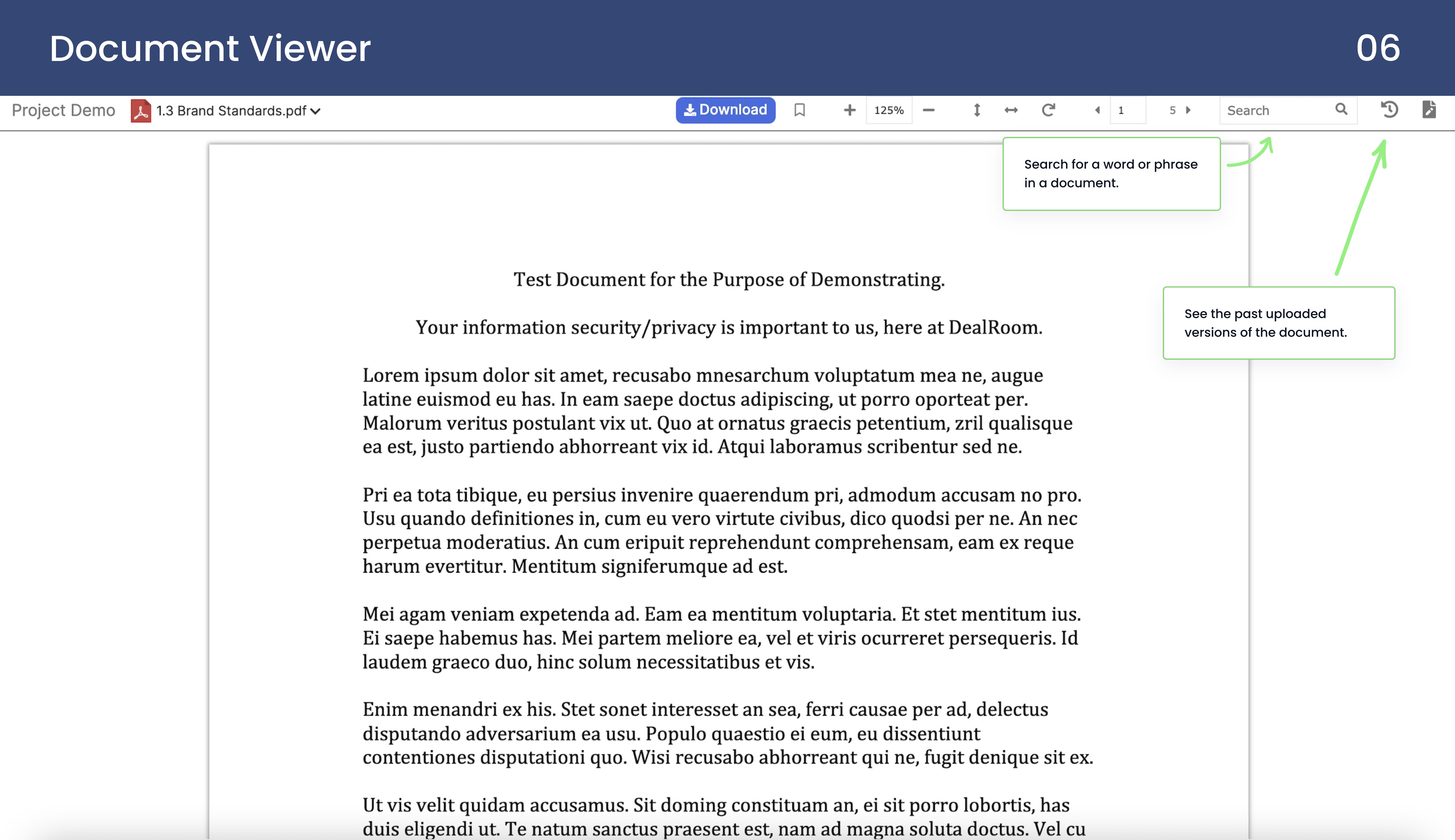
Task: Click the paragraph starting "Pri ea tota tibique"
Action: [x=722, y=530]
